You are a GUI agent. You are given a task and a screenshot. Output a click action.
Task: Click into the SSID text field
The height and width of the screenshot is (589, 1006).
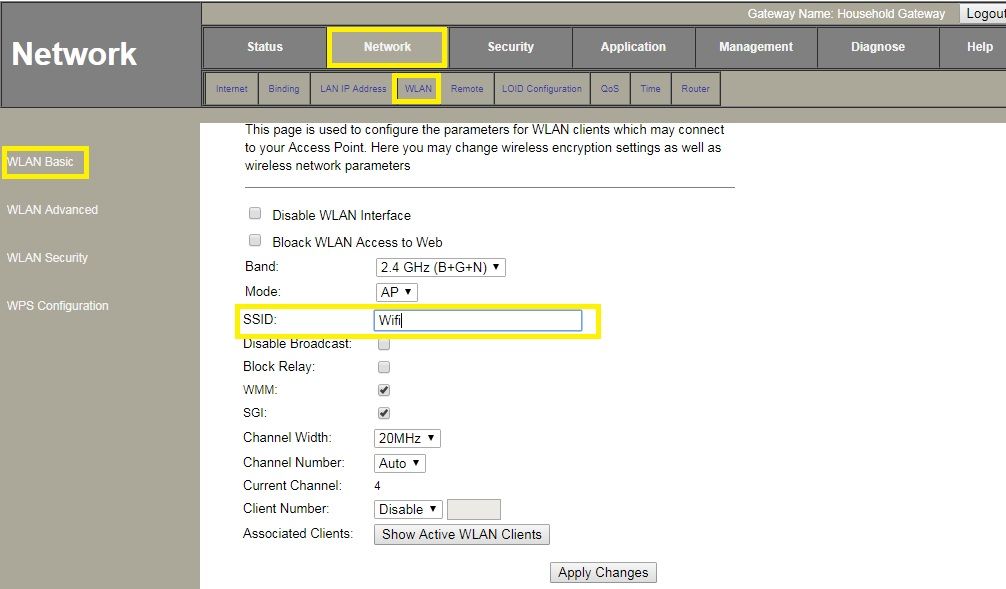click(x=478, y=321)
